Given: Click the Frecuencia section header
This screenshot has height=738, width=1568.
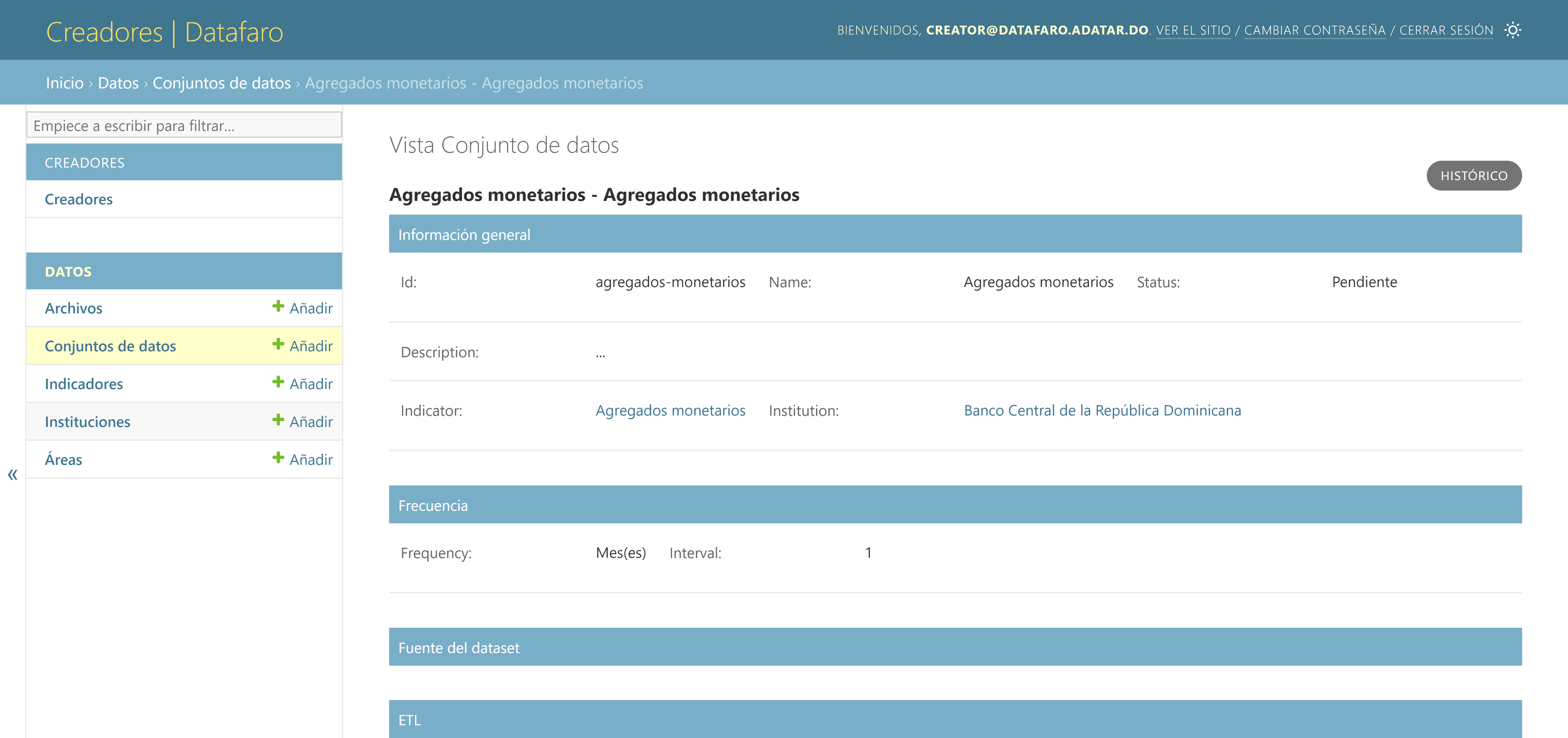Looking at the screenshot, I should [x=955, y=505].
